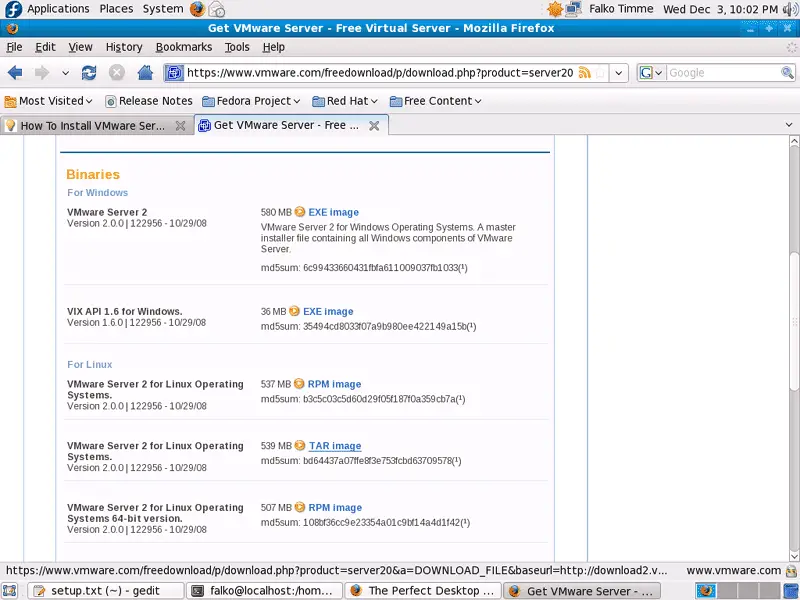Open the volume control icon

[x=790, y=9]
